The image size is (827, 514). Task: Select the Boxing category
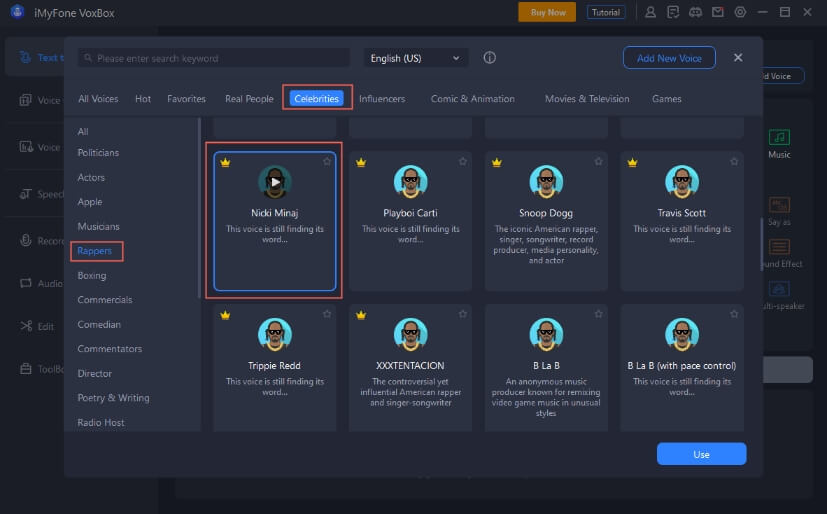[92, 276]
